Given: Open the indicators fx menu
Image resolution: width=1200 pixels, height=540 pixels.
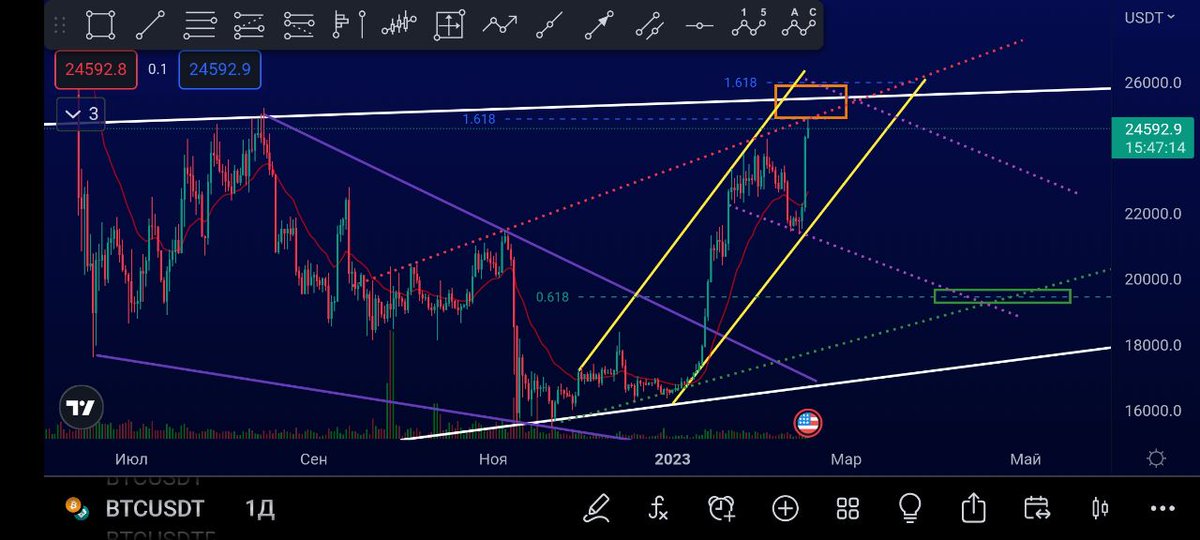Looking at the screenshot, I should coord(658,508).
